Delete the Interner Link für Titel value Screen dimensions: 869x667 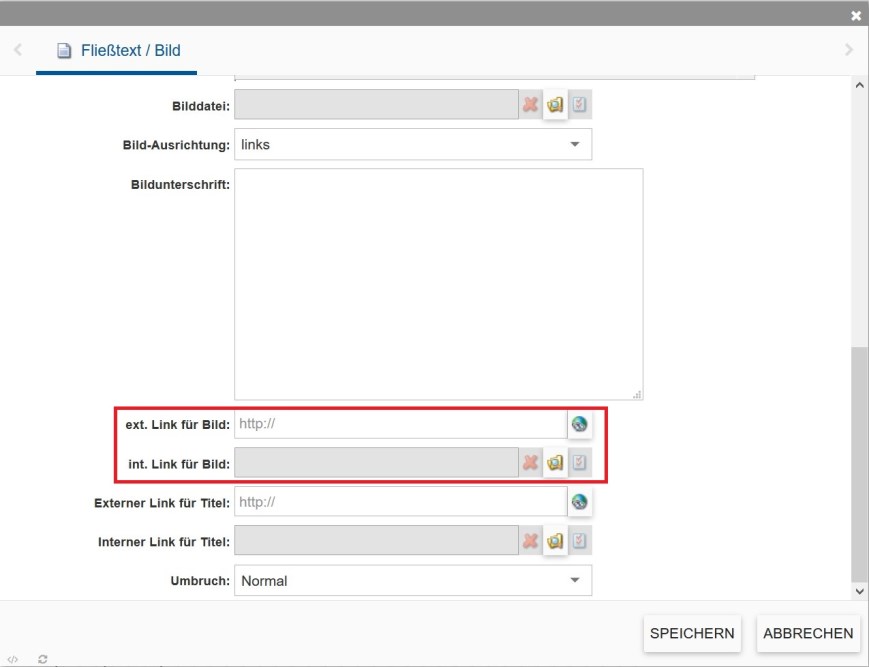(530, 542)
